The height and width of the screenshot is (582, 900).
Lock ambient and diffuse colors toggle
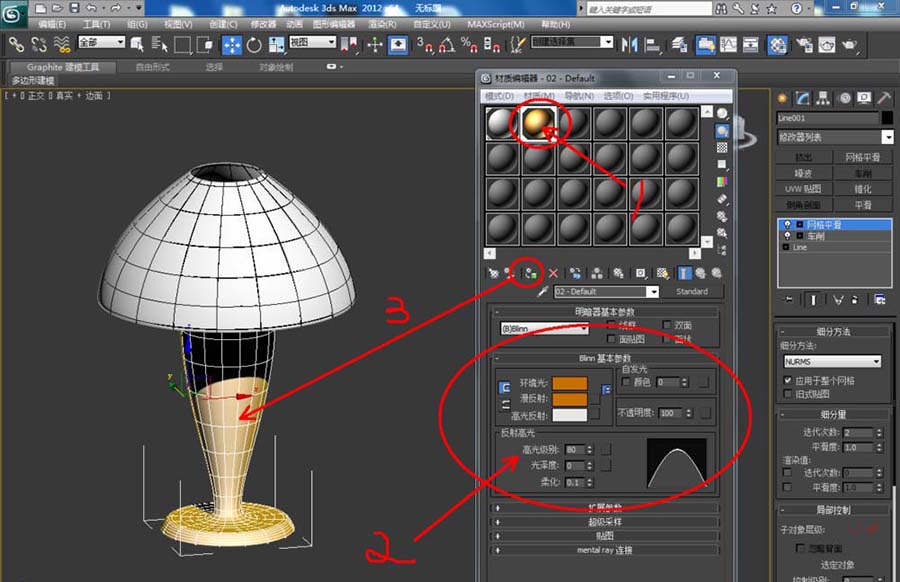504,388
